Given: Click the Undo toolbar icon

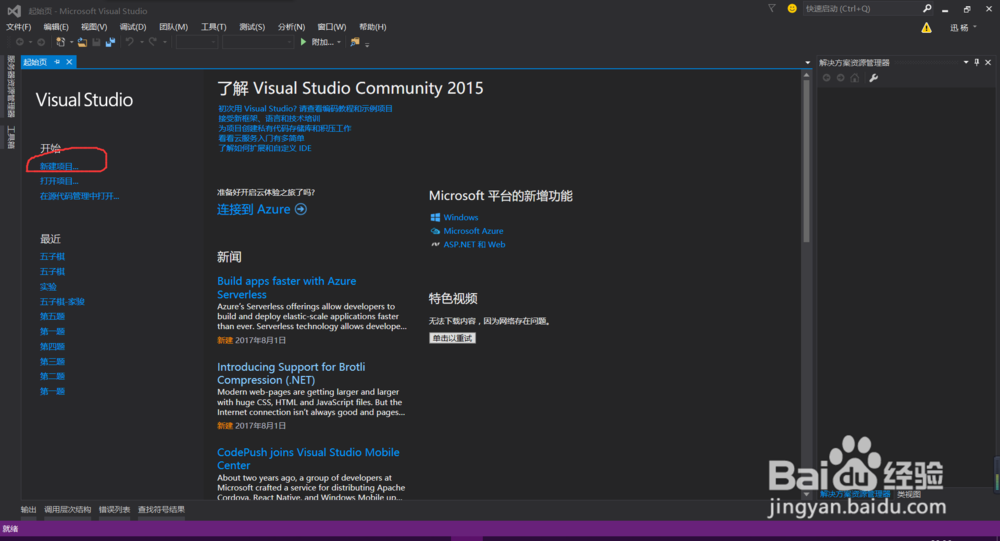Looking at the screenshot, I should [x=129, y=42].
